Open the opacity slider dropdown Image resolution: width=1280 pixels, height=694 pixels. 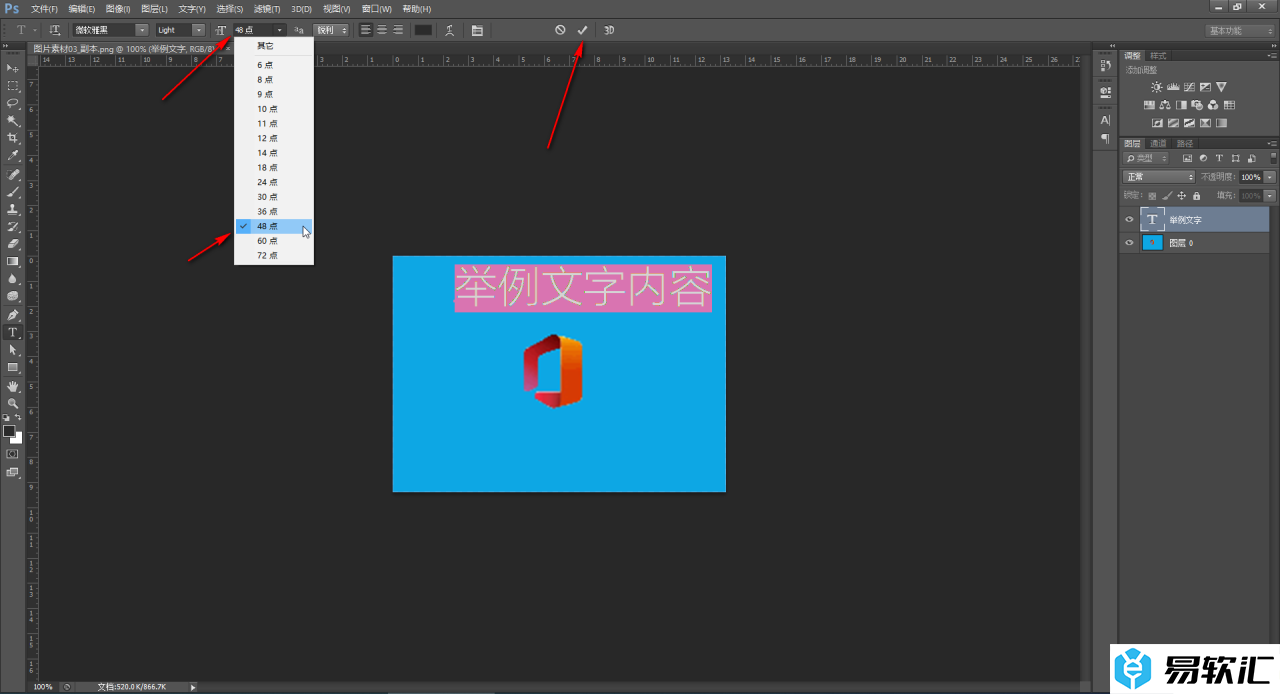coord(1270,177)
